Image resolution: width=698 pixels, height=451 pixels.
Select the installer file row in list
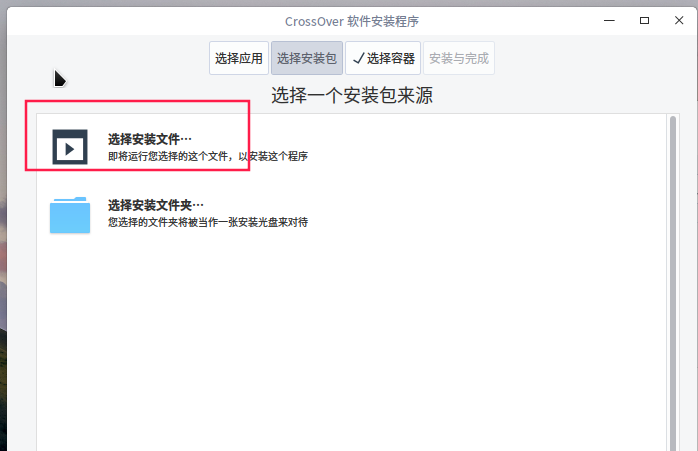[352, 147]
